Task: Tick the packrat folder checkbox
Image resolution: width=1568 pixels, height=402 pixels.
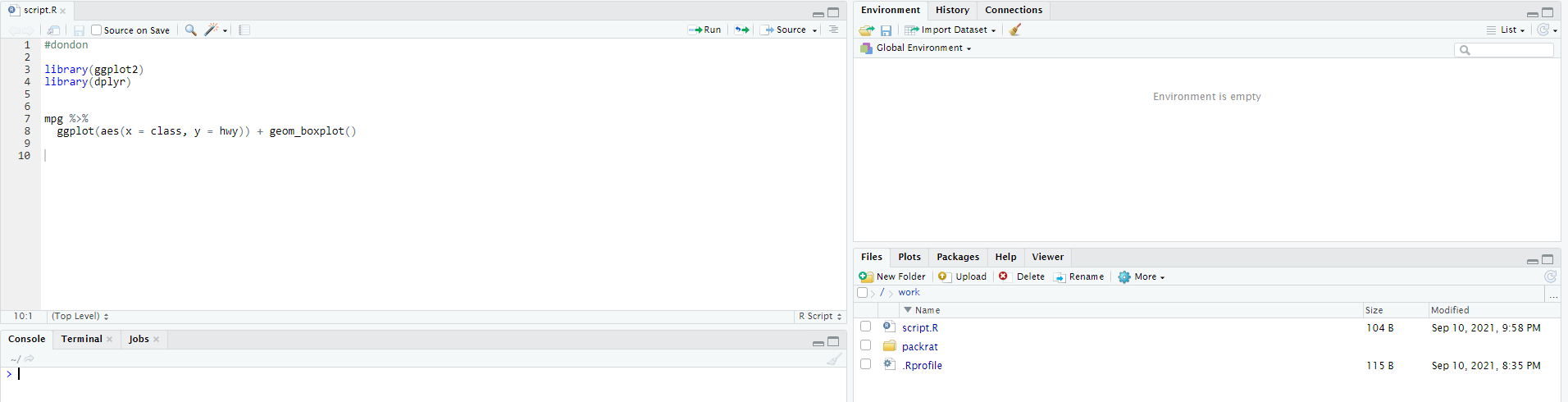Action: [x=865, y=345]
